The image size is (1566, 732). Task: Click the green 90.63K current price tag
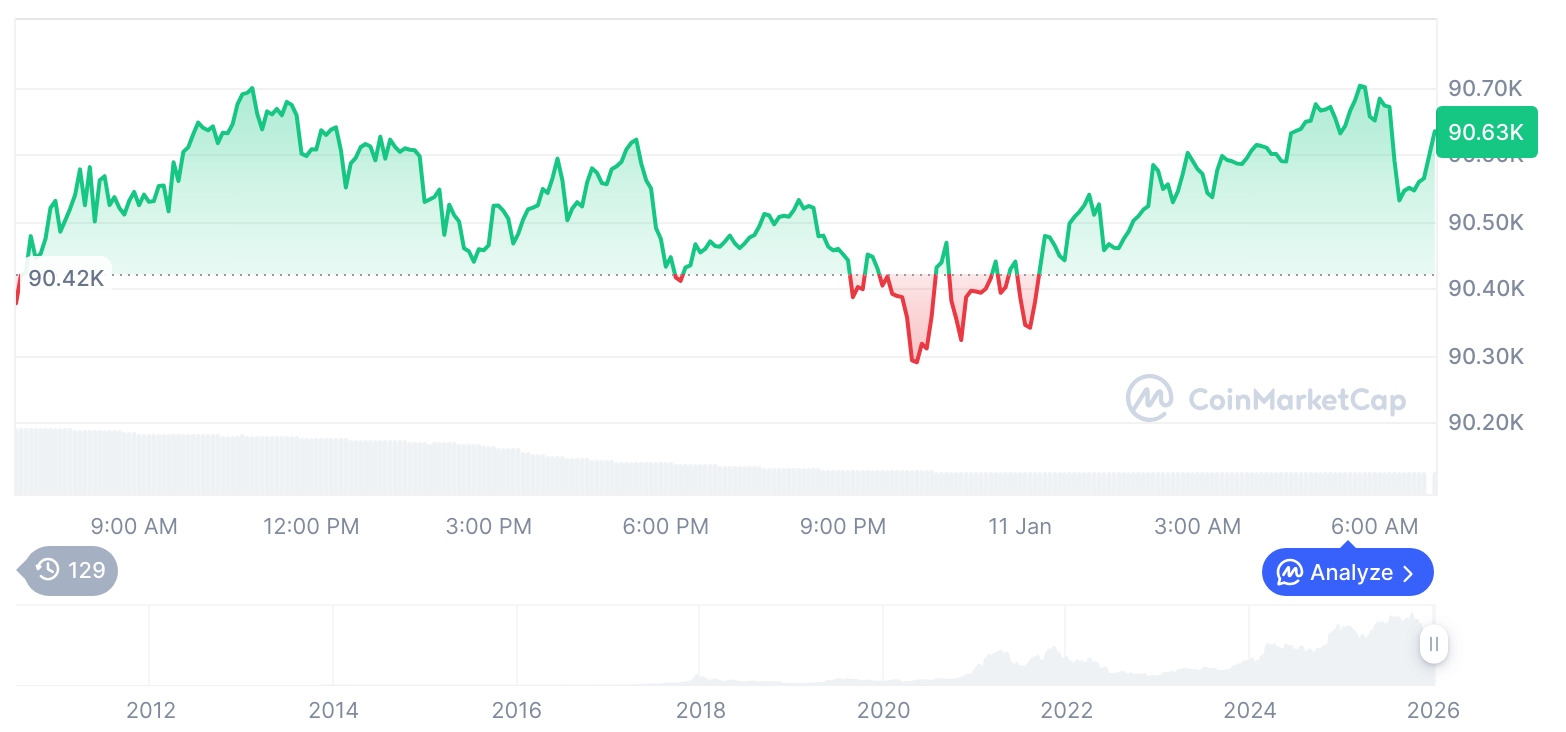coord(1486,132)
